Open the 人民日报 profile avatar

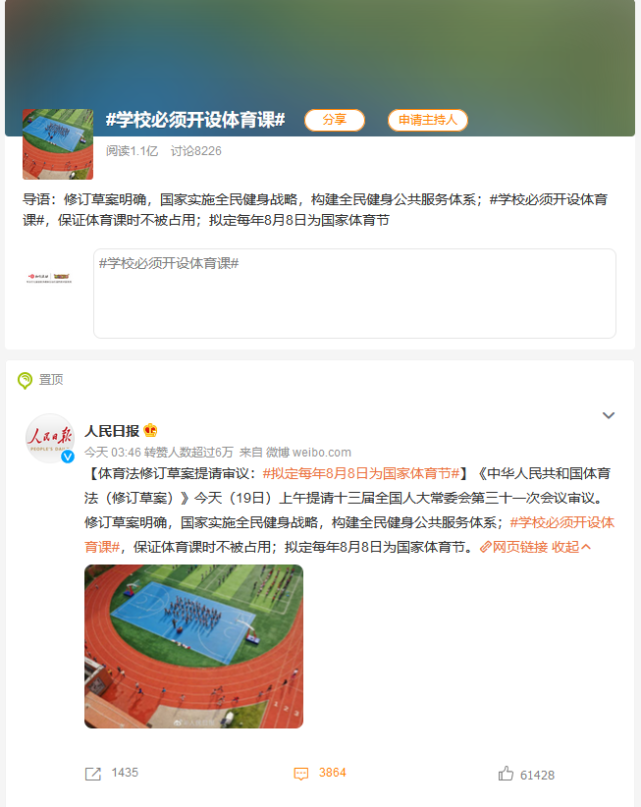coord(50,438)
